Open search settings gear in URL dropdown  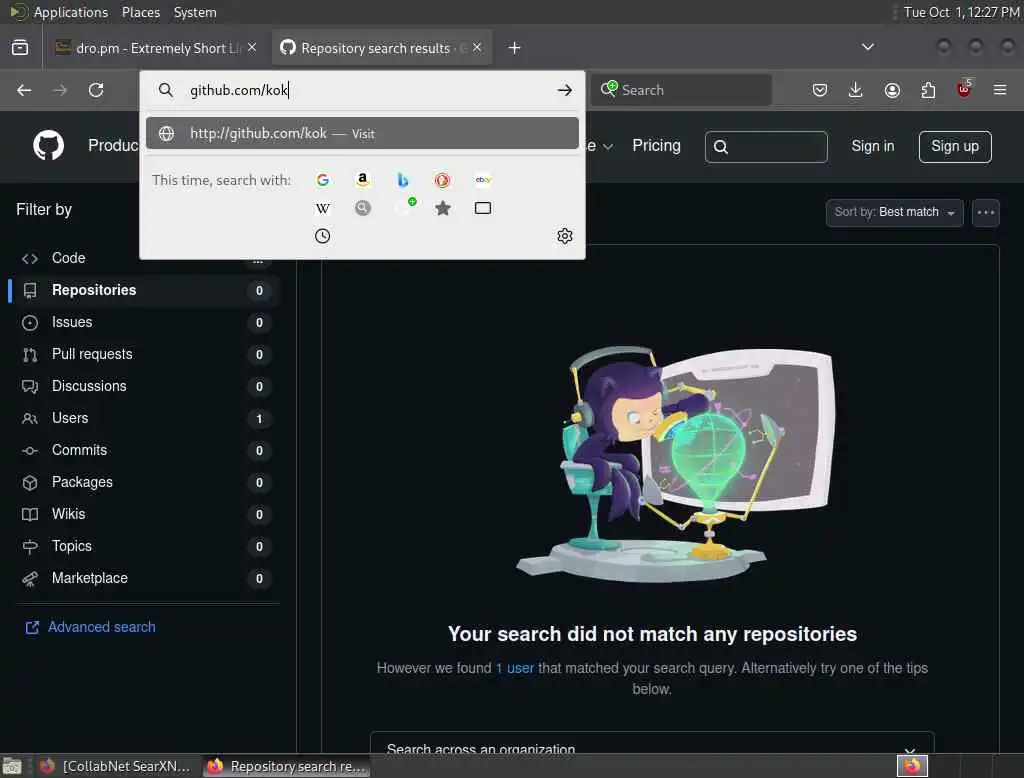point(565,236)
